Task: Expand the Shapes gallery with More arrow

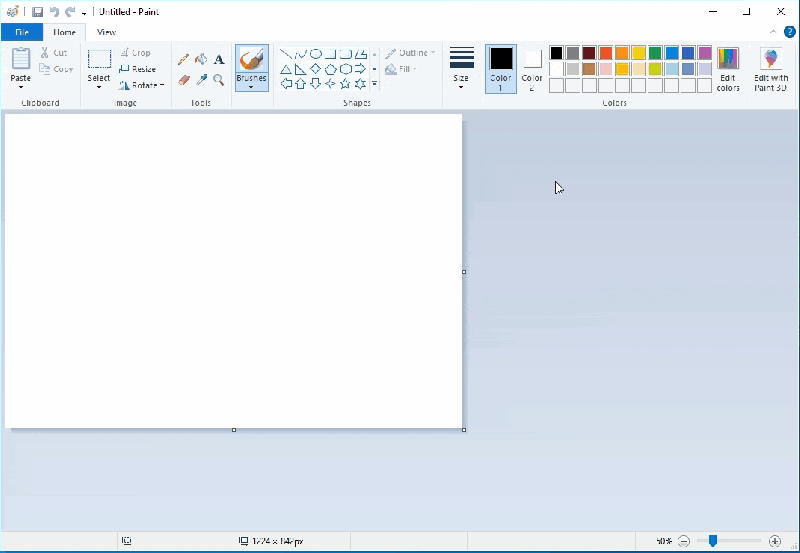Action: (x=374, y=84)
